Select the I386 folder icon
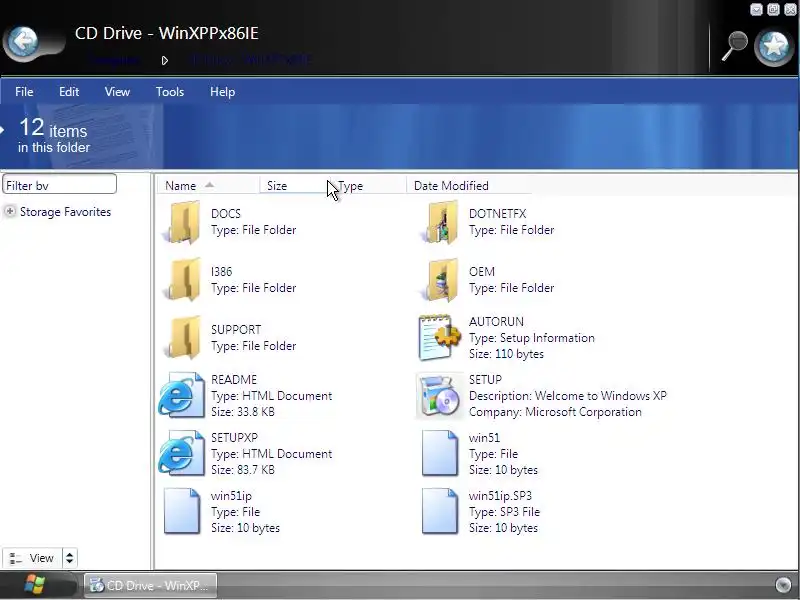 tap(183, 280)
